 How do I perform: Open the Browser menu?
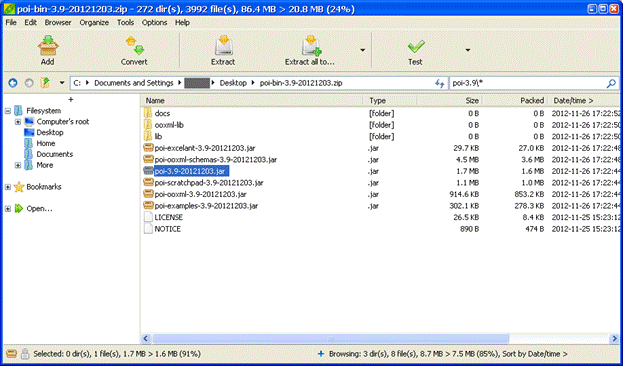[x=58, y=23]
